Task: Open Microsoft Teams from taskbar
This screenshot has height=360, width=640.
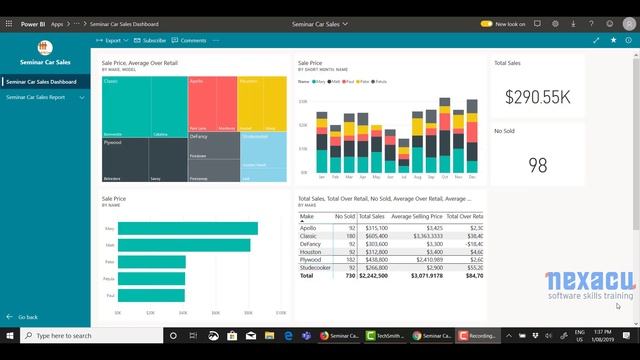Action: point(306,336)
